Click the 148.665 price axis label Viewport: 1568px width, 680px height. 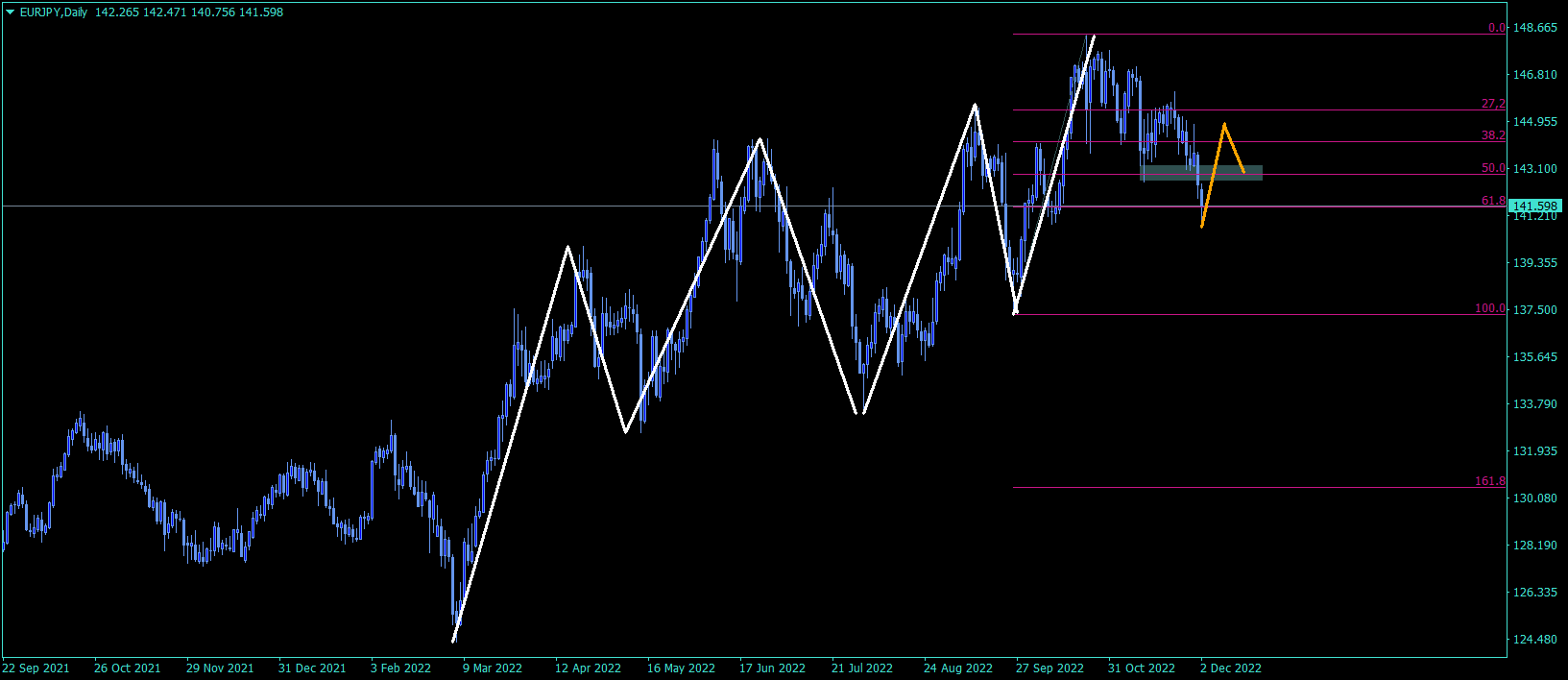1535,28
